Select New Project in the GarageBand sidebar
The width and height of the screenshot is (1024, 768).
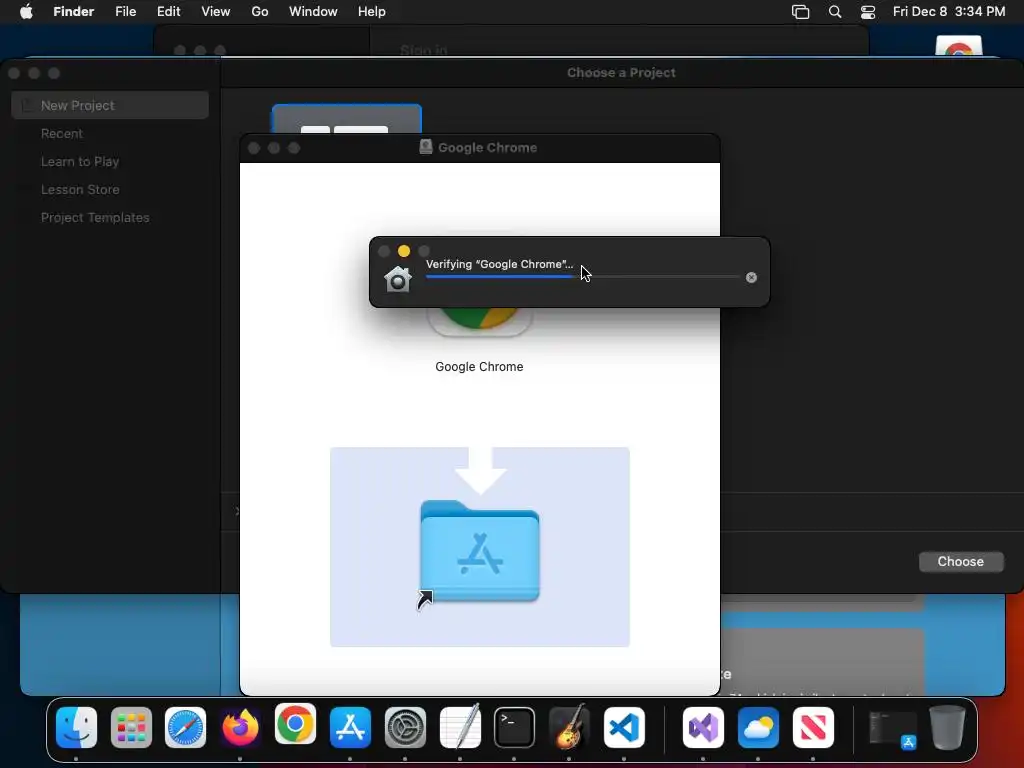(110, 105)
